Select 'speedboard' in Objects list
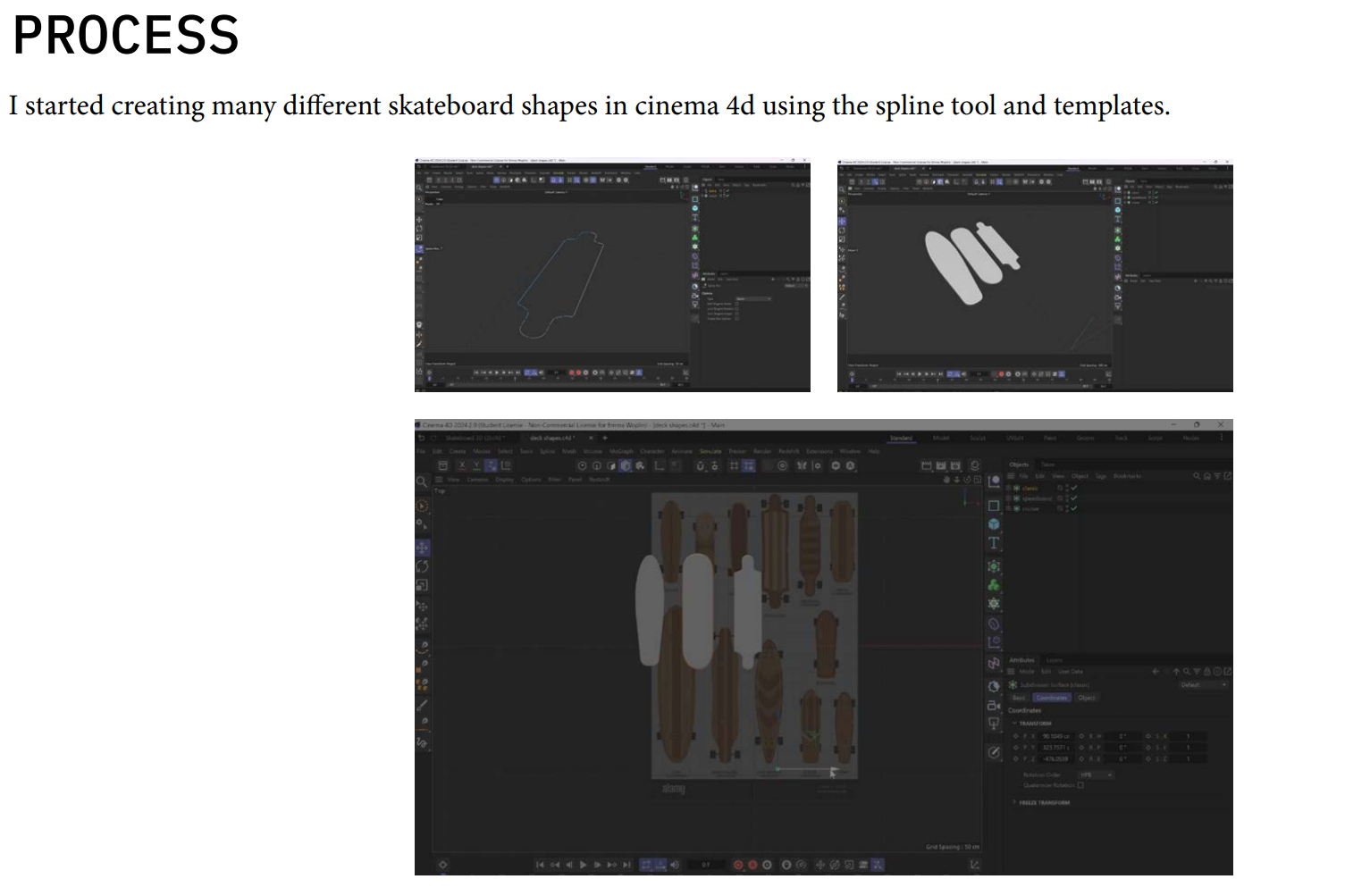 pyautogui.click(x=1037, y=498)
